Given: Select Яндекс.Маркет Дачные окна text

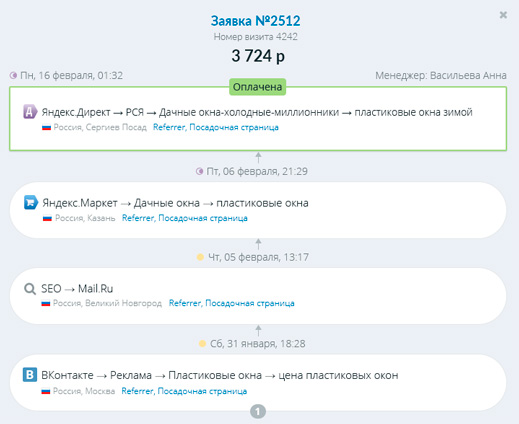Looking at the screenshot, I should pyautogui.click(x=175, y=203).
